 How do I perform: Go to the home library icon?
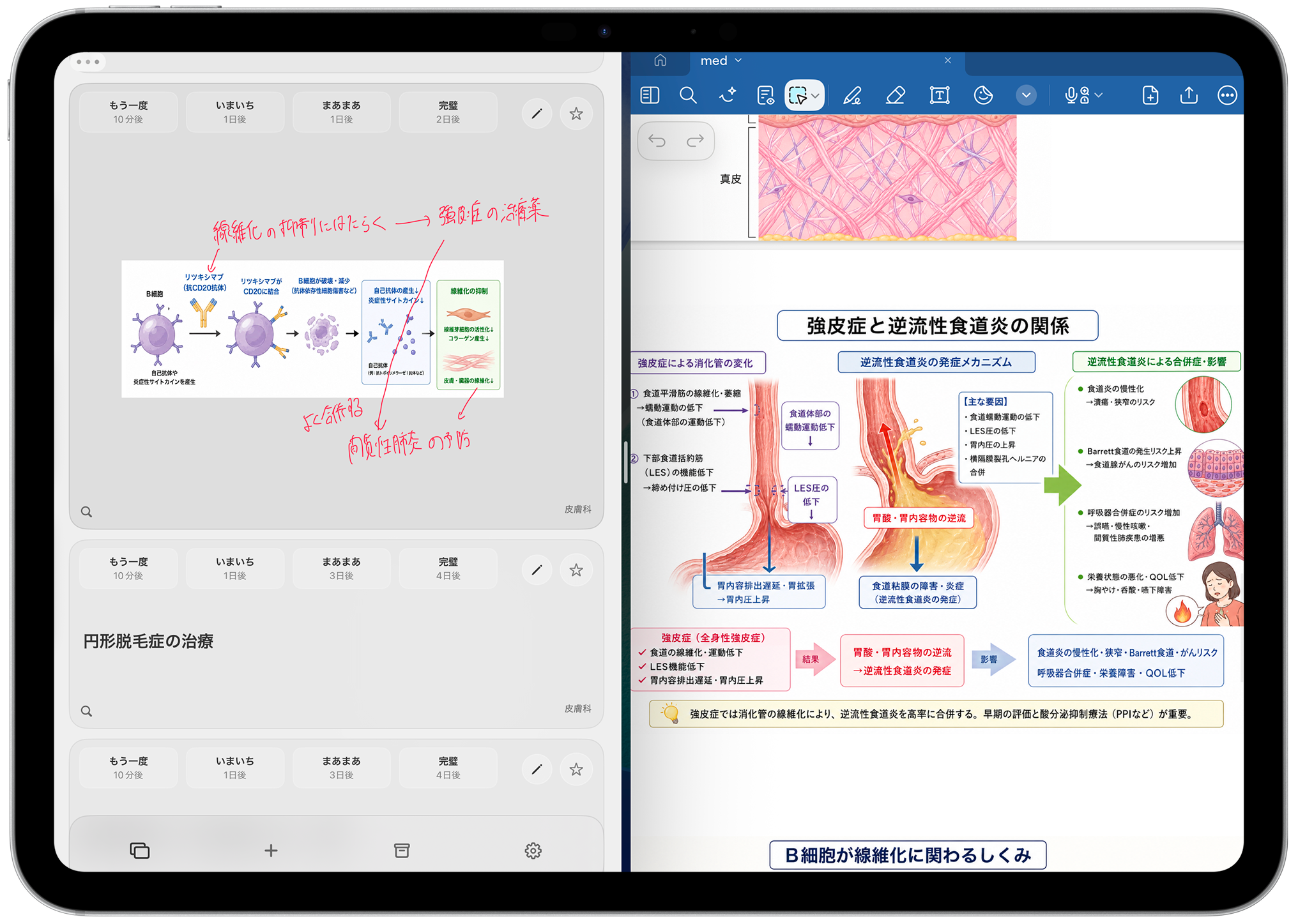tap(660, 60)
